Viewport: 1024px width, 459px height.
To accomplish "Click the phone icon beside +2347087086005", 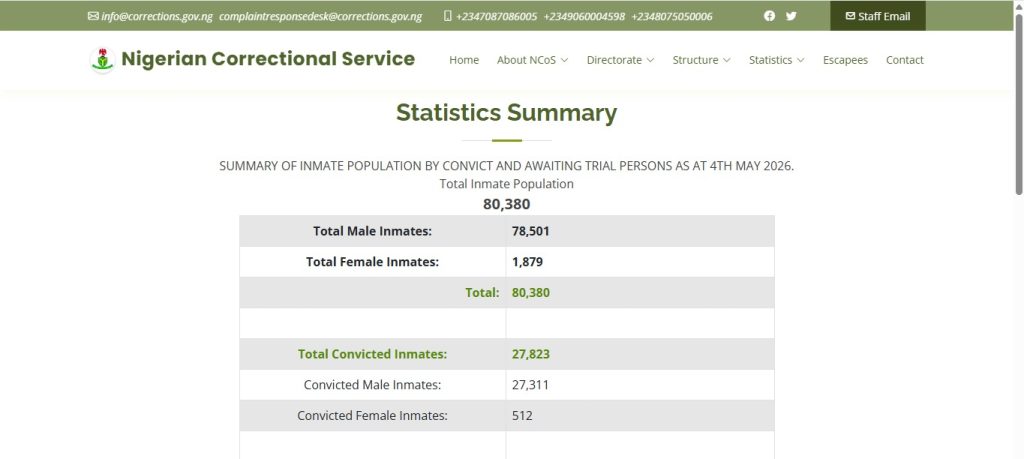I will tap(447, 16).
